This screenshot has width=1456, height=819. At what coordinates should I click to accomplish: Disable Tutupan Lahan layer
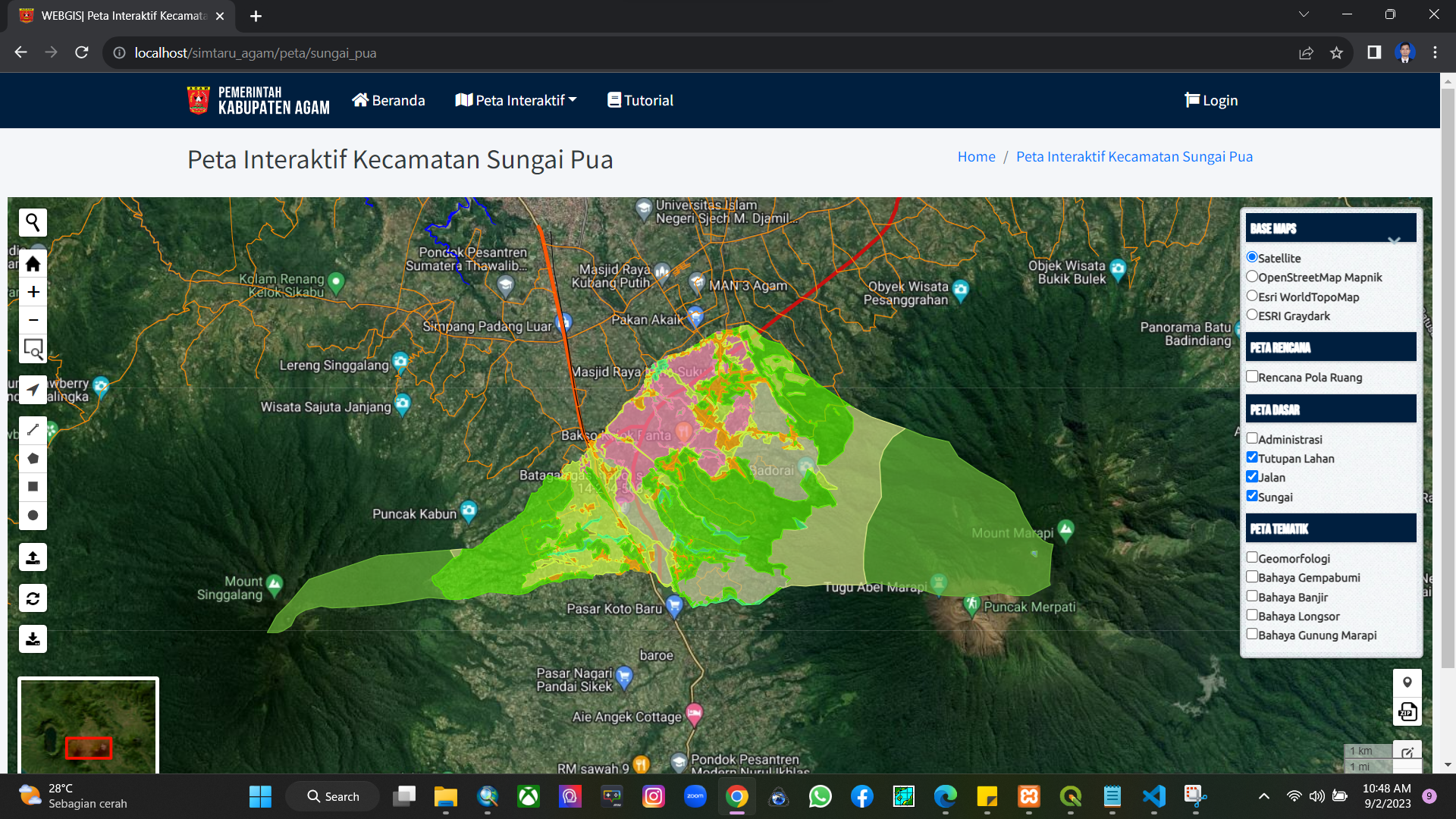[1252, 457]
